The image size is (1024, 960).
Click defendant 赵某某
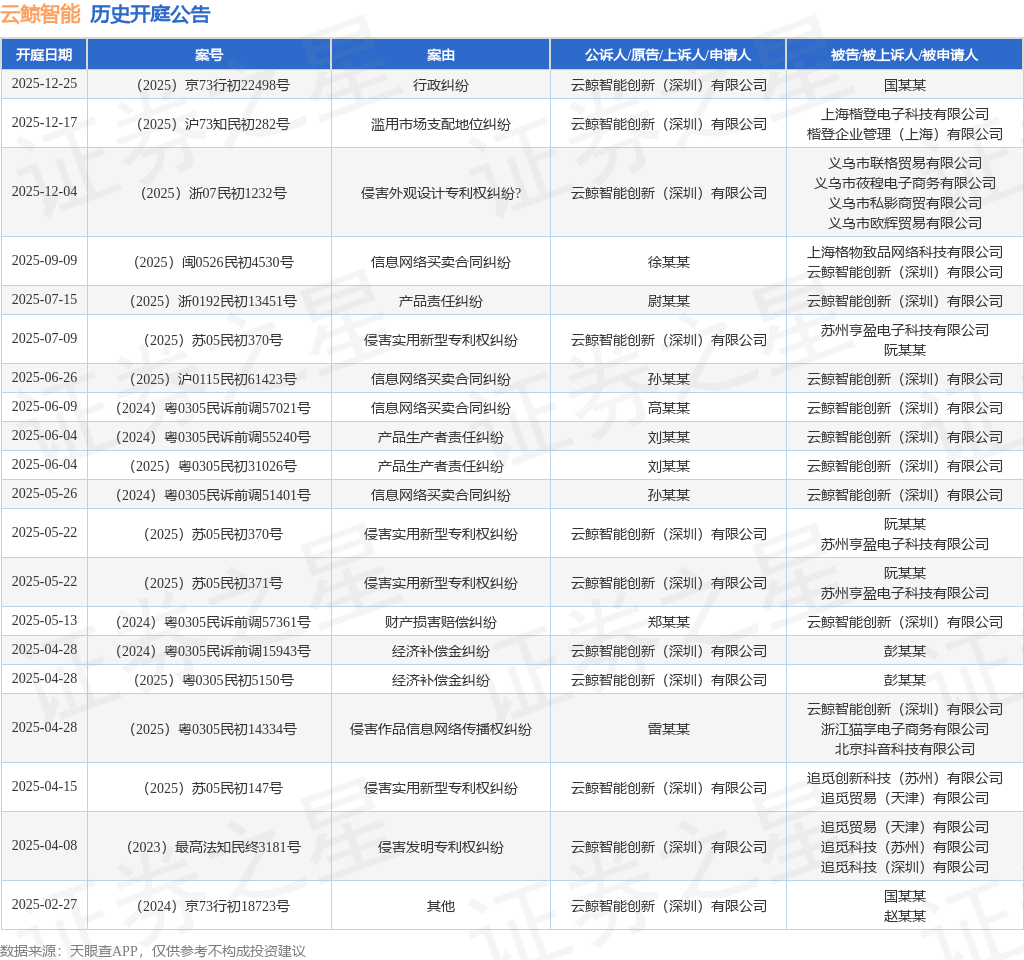[x=904, y=916]
